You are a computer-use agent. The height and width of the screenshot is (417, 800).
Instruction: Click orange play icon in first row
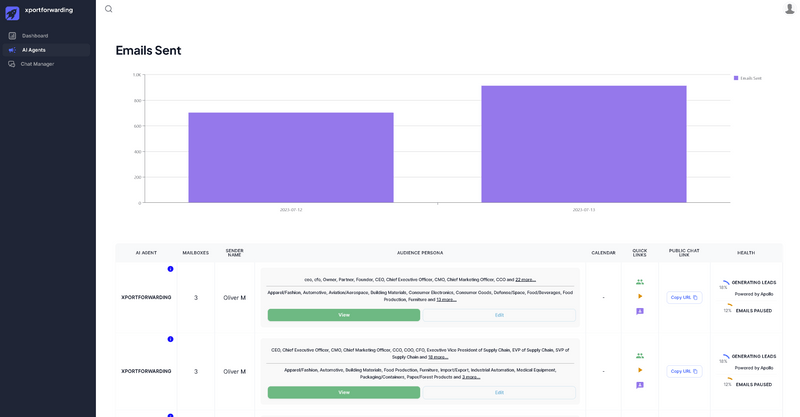pos(640,296)
